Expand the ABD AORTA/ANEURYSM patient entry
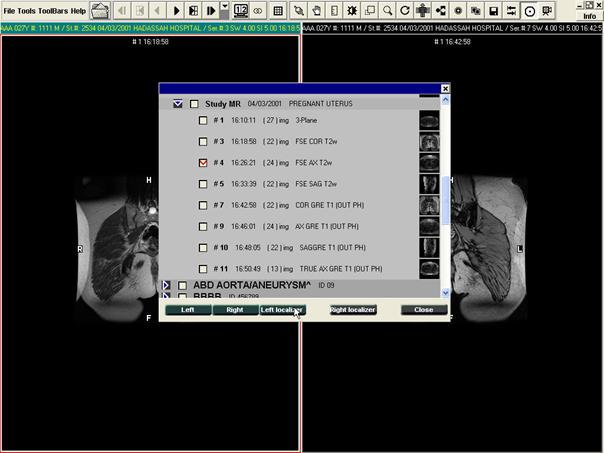The image size is (604, 453). (166, 285)
